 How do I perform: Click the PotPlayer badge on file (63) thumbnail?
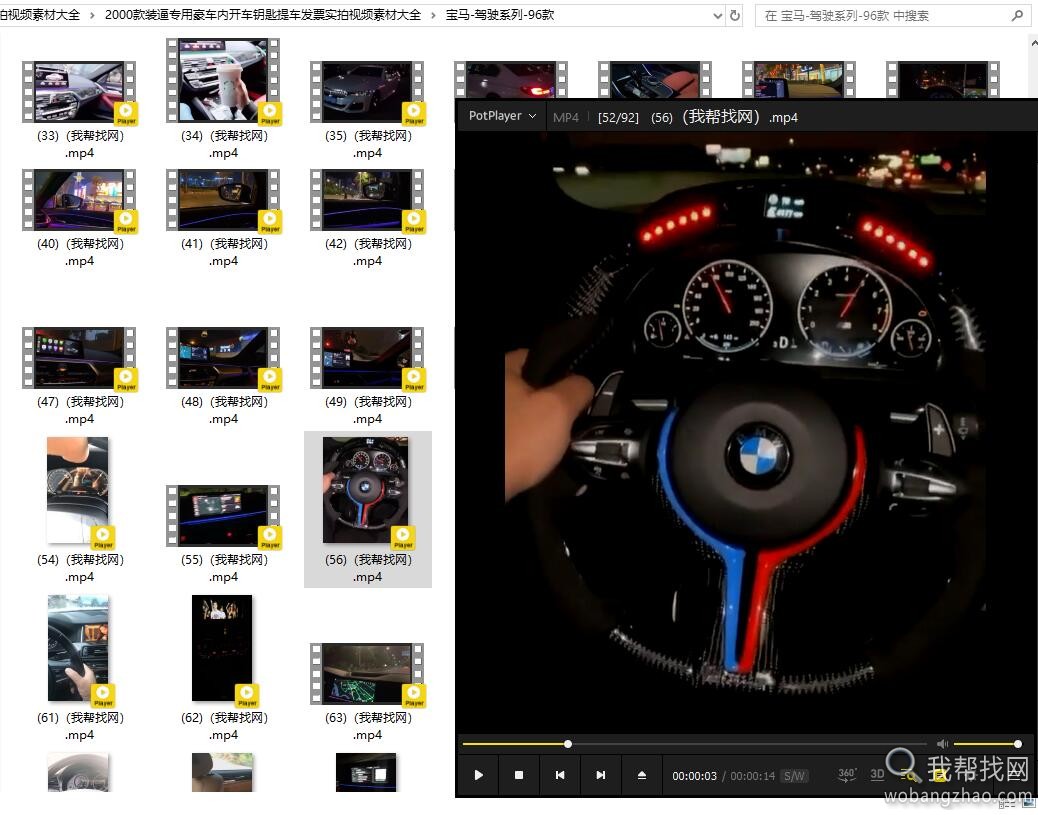point(414,695)
